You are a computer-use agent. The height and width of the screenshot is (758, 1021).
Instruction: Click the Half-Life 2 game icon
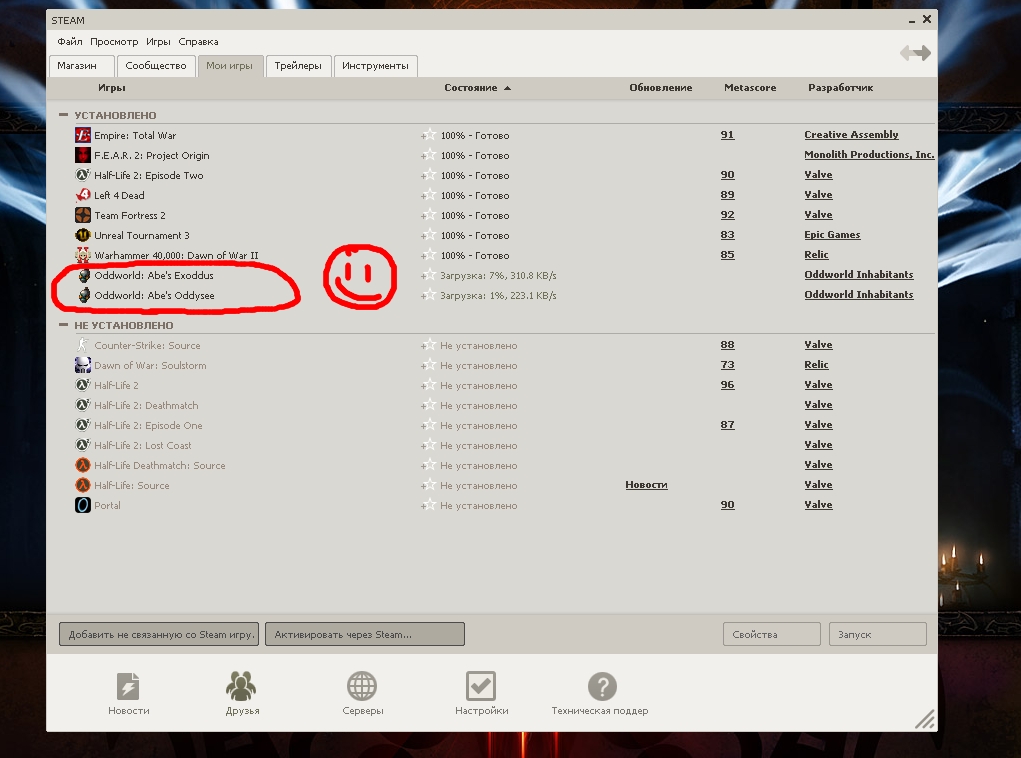pyautogui.click(x=83, y=385)
